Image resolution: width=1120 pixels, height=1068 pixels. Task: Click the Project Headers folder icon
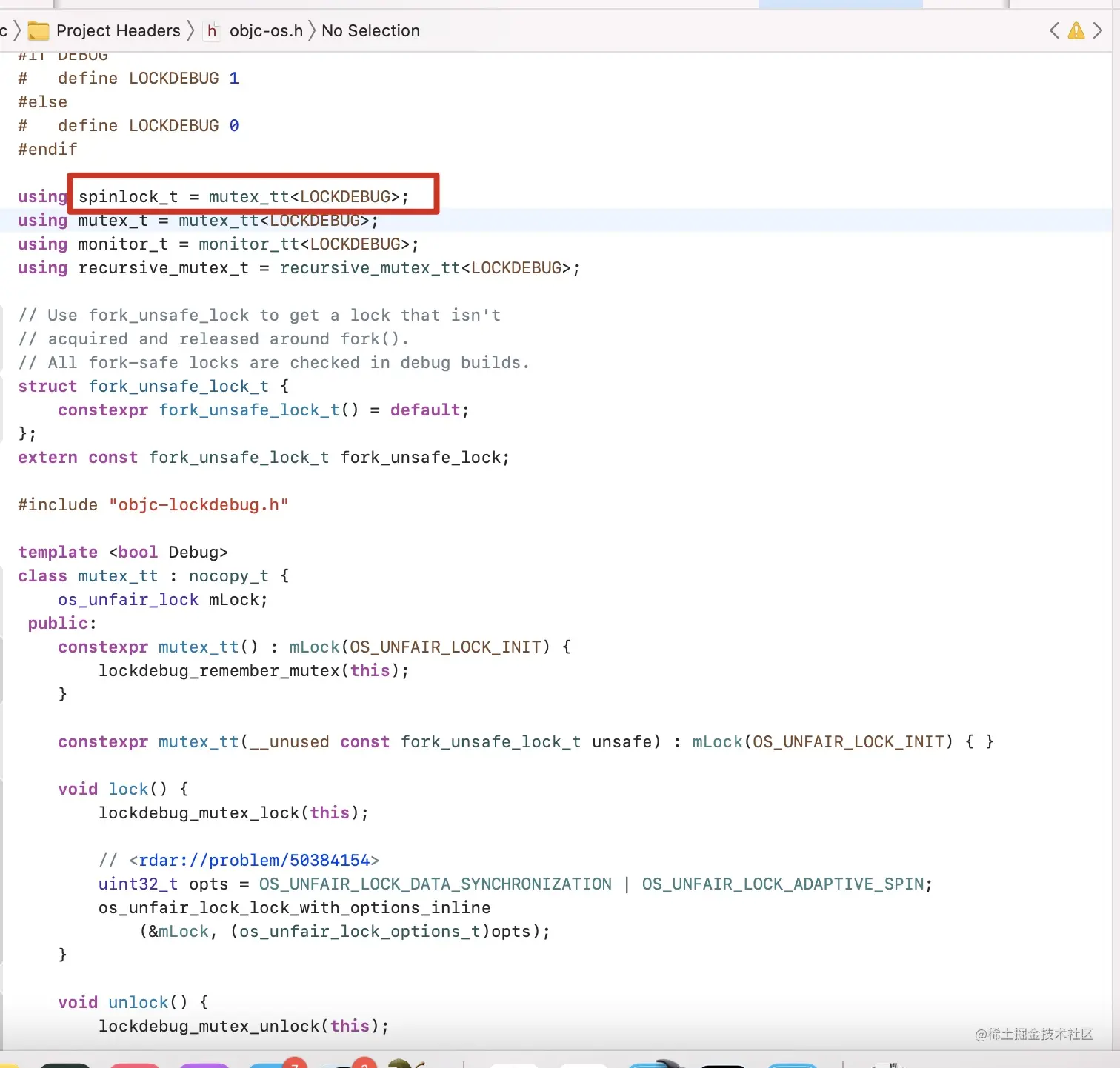tap(38, 30)
